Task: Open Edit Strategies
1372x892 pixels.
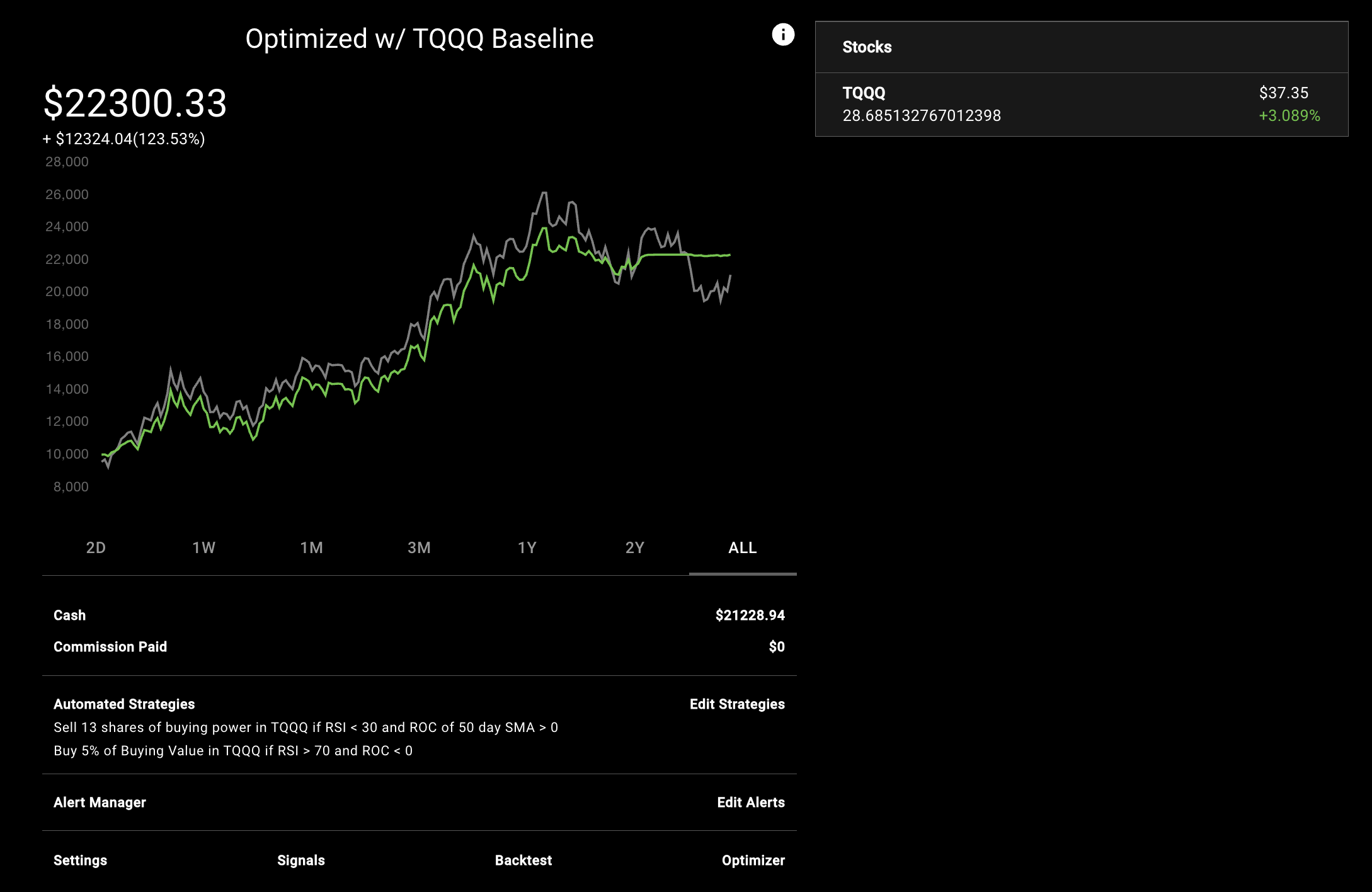Action: pyautogui.click(x=737, y=704)
